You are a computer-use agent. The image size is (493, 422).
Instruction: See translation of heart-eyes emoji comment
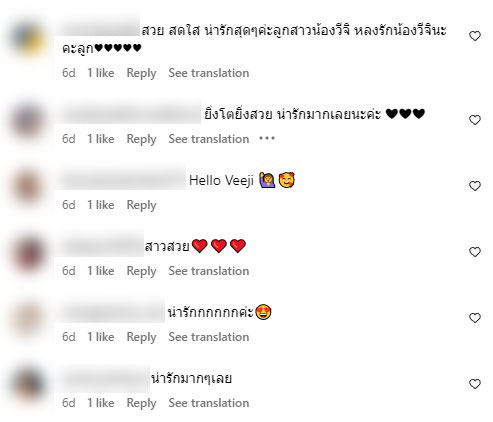(209, 337)
